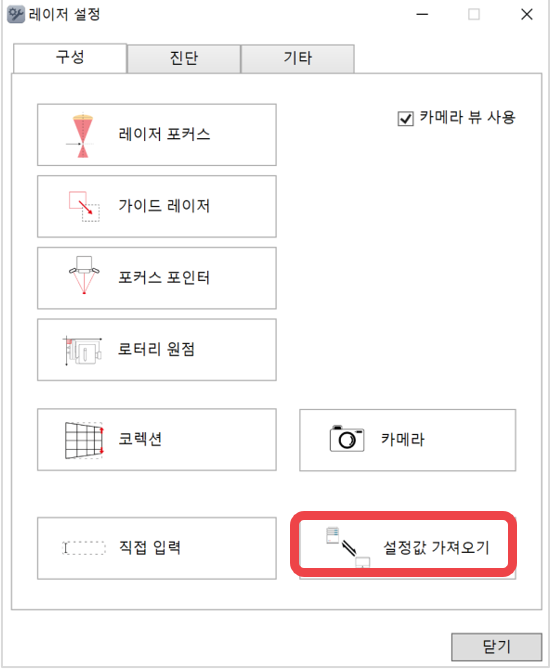Open 레이저 포커스 settings button
Viewport: 550px width, 669px height.
(x=157, y=135)
